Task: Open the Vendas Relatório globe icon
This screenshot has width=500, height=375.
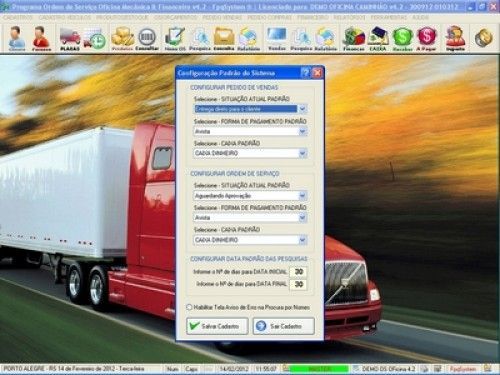Action: tap(325, 39)
